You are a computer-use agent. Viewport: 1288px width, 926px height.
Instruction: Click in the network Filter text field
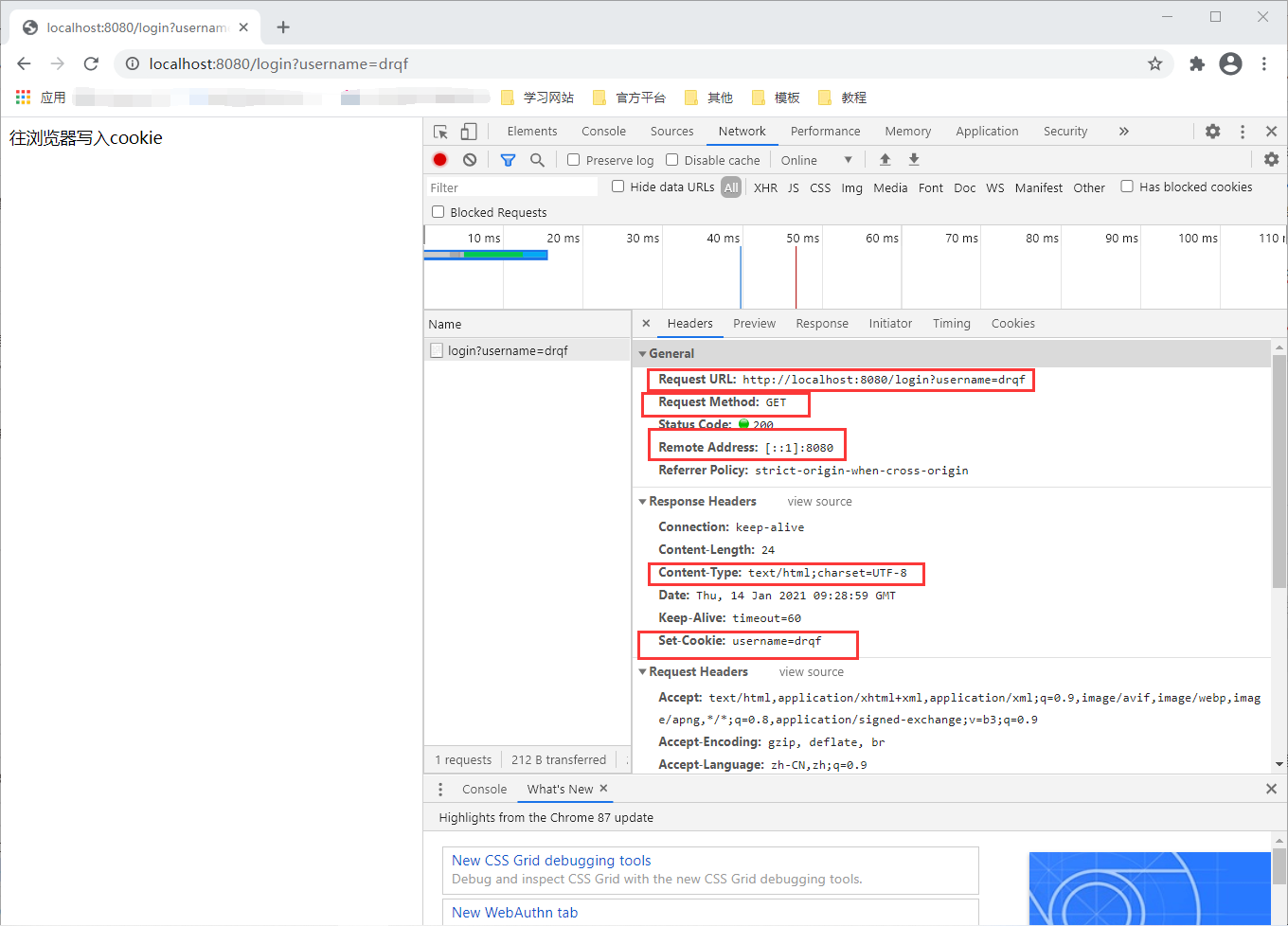[x=511, y=187]
